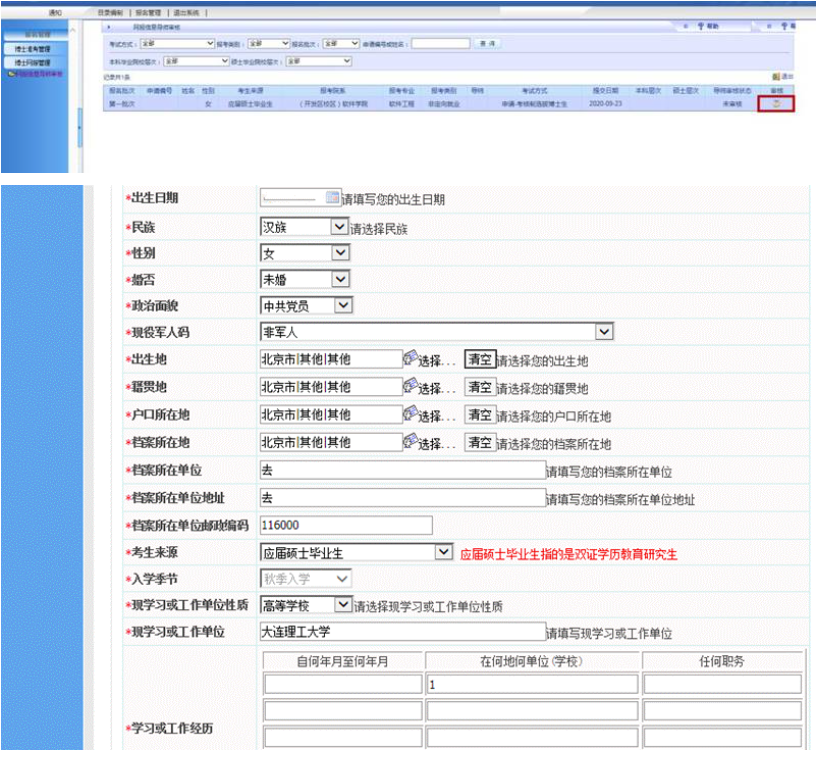821x758 pixels.
Task: Click the 退出系统 menu item
Action: click(187, 13)
